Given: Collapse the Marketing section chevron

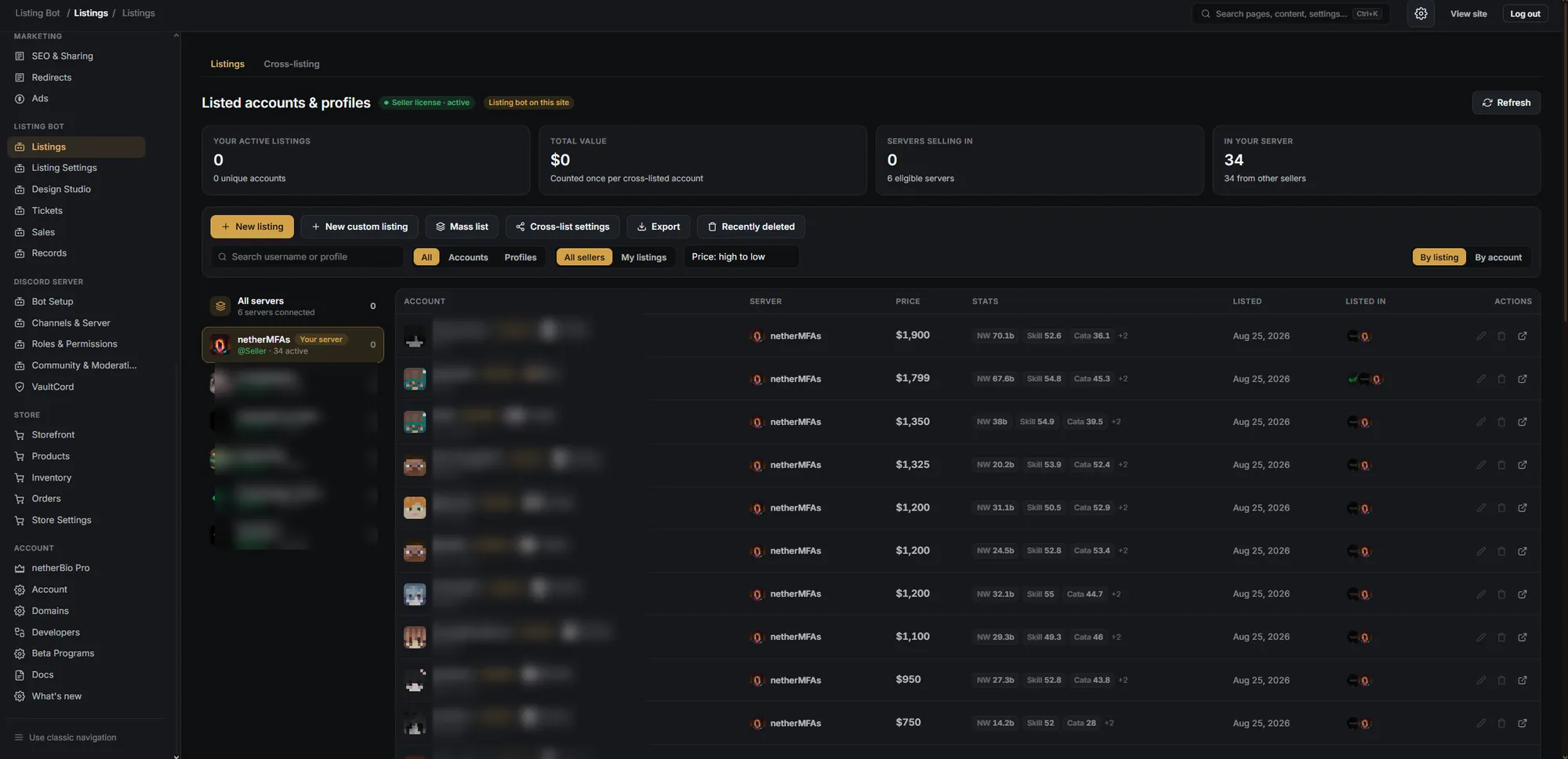Looking at the screenshot, I should [x=176, y=36].
